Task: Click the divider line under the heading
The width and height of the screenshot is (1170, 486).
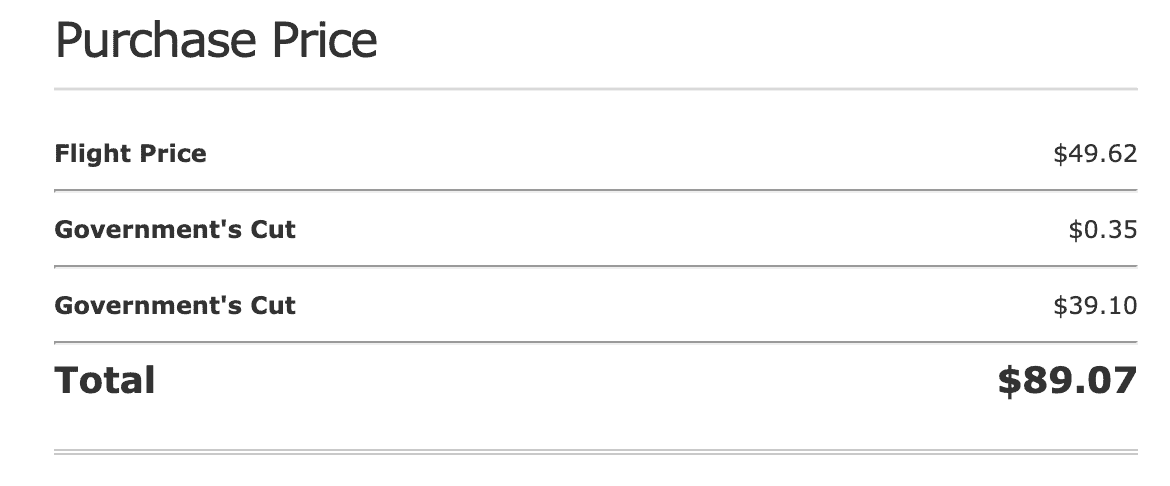Action: (595, 90)
